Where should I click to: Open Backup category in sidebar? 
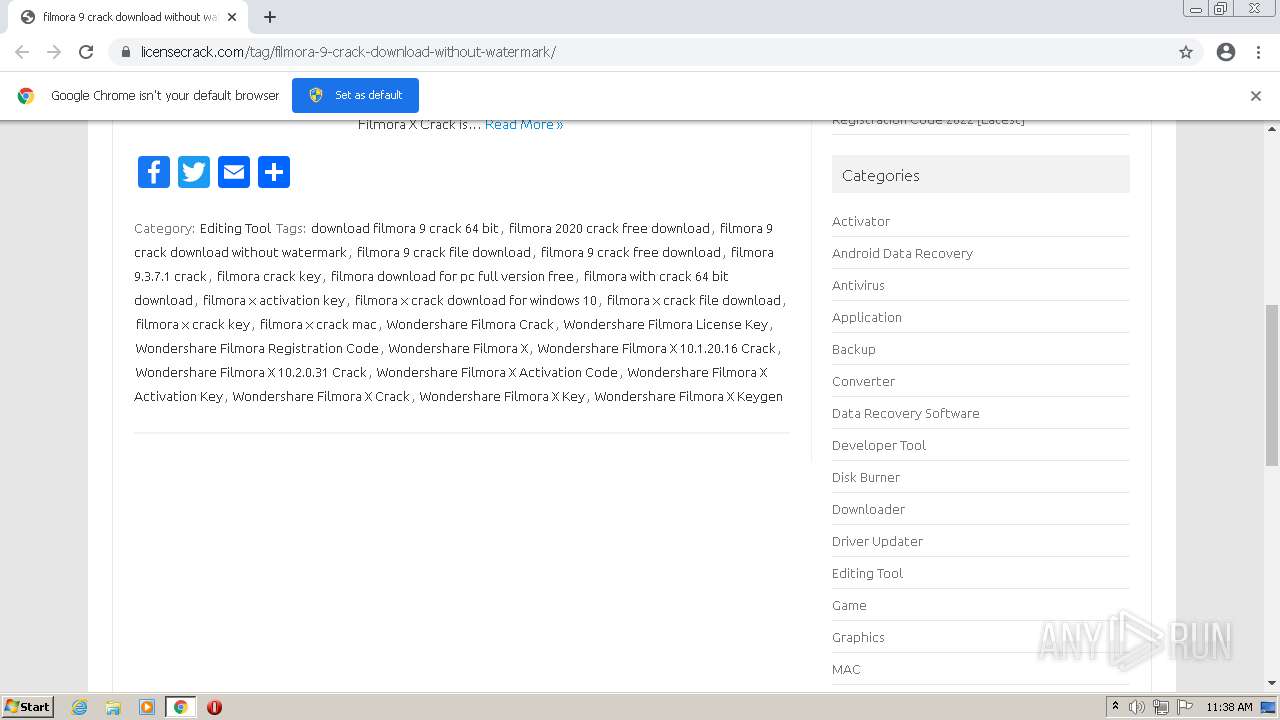pos(854,349)
